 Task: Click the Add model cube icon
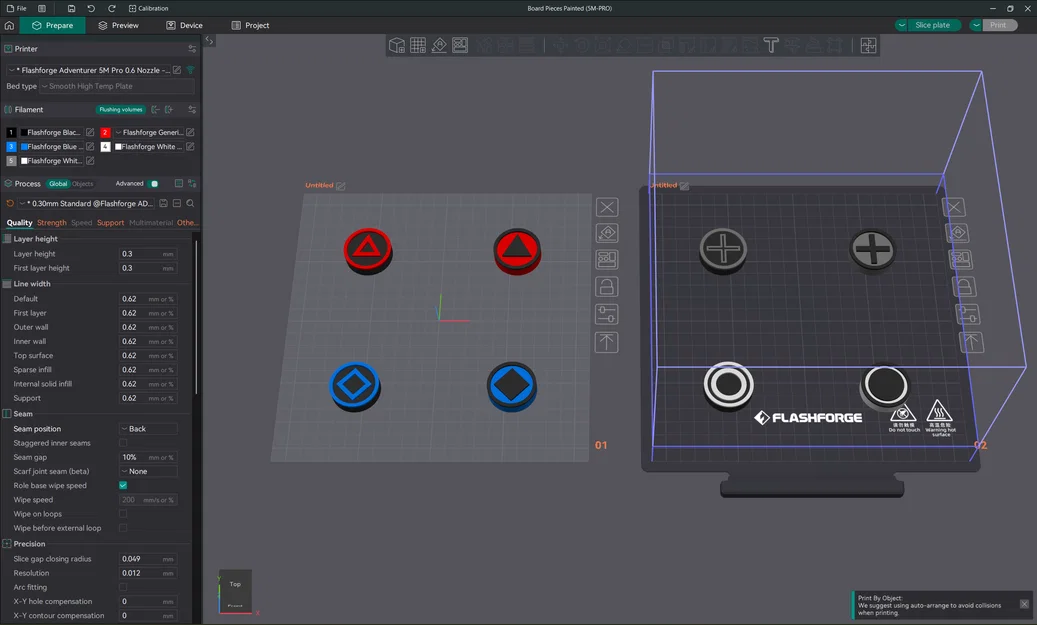click(x=397, y=45)
